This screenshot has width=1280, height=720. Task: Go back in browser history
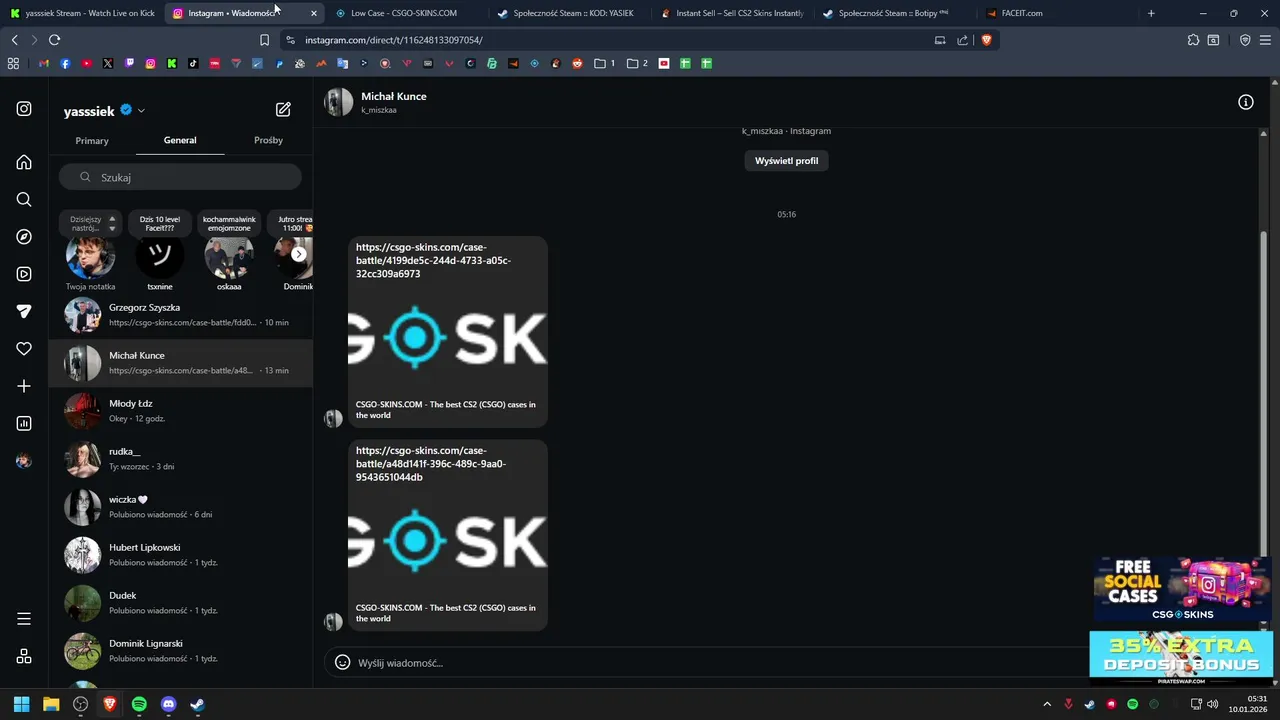[14, 40]
